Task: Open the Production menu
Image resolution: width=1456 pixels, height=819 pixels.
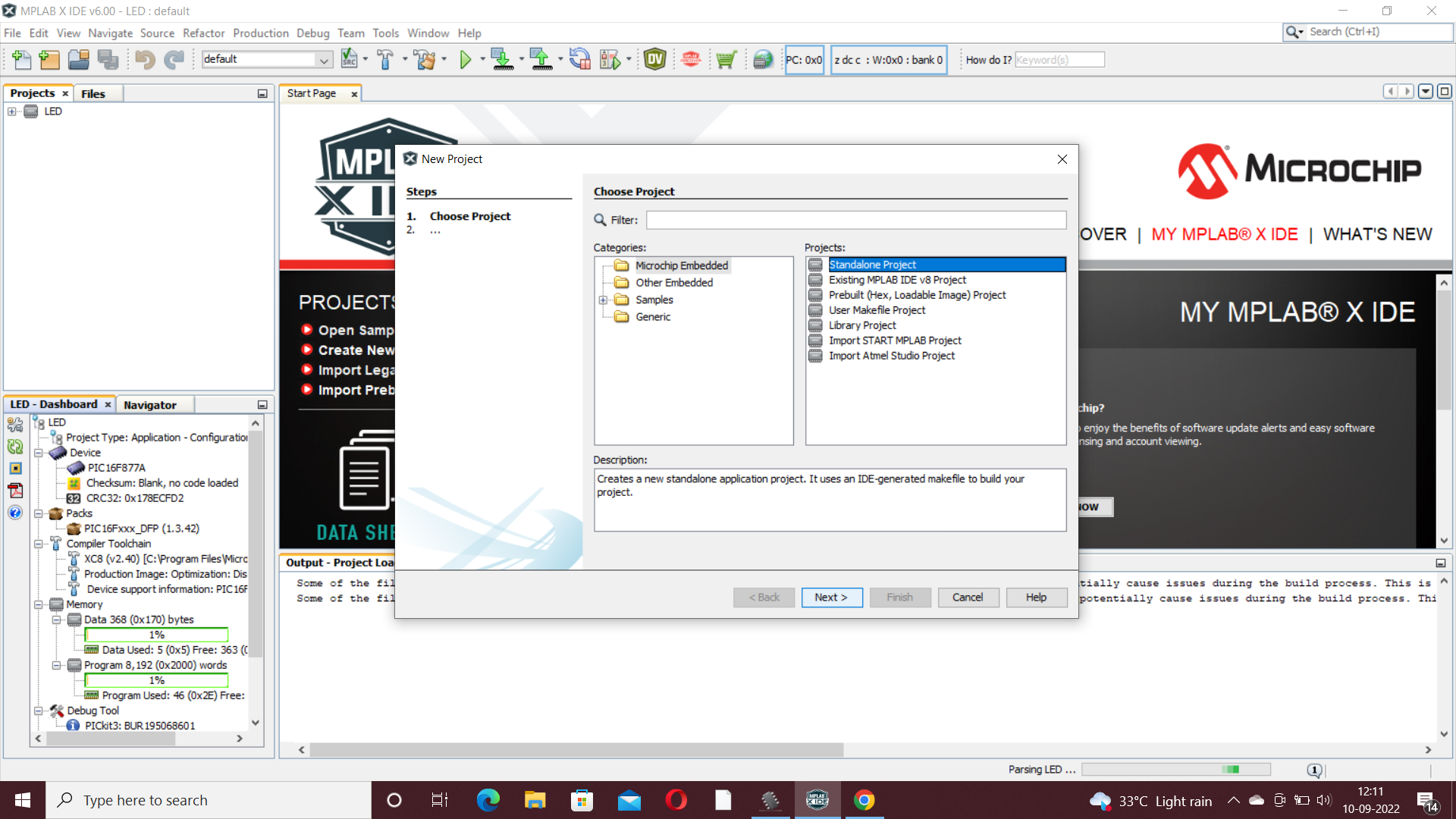Action: (260, 33)
